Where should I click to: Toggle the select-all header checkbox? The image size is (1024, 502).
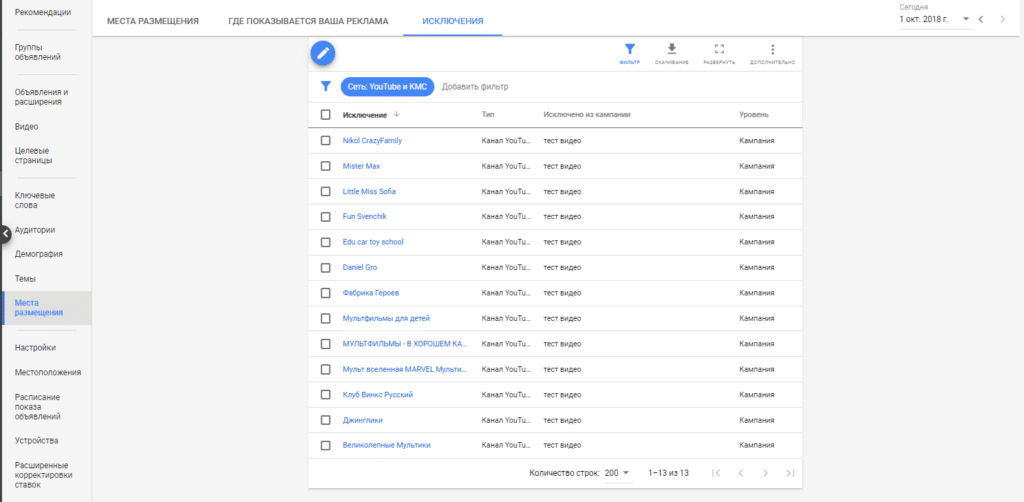pyautogui.click(x=325, y=115)
